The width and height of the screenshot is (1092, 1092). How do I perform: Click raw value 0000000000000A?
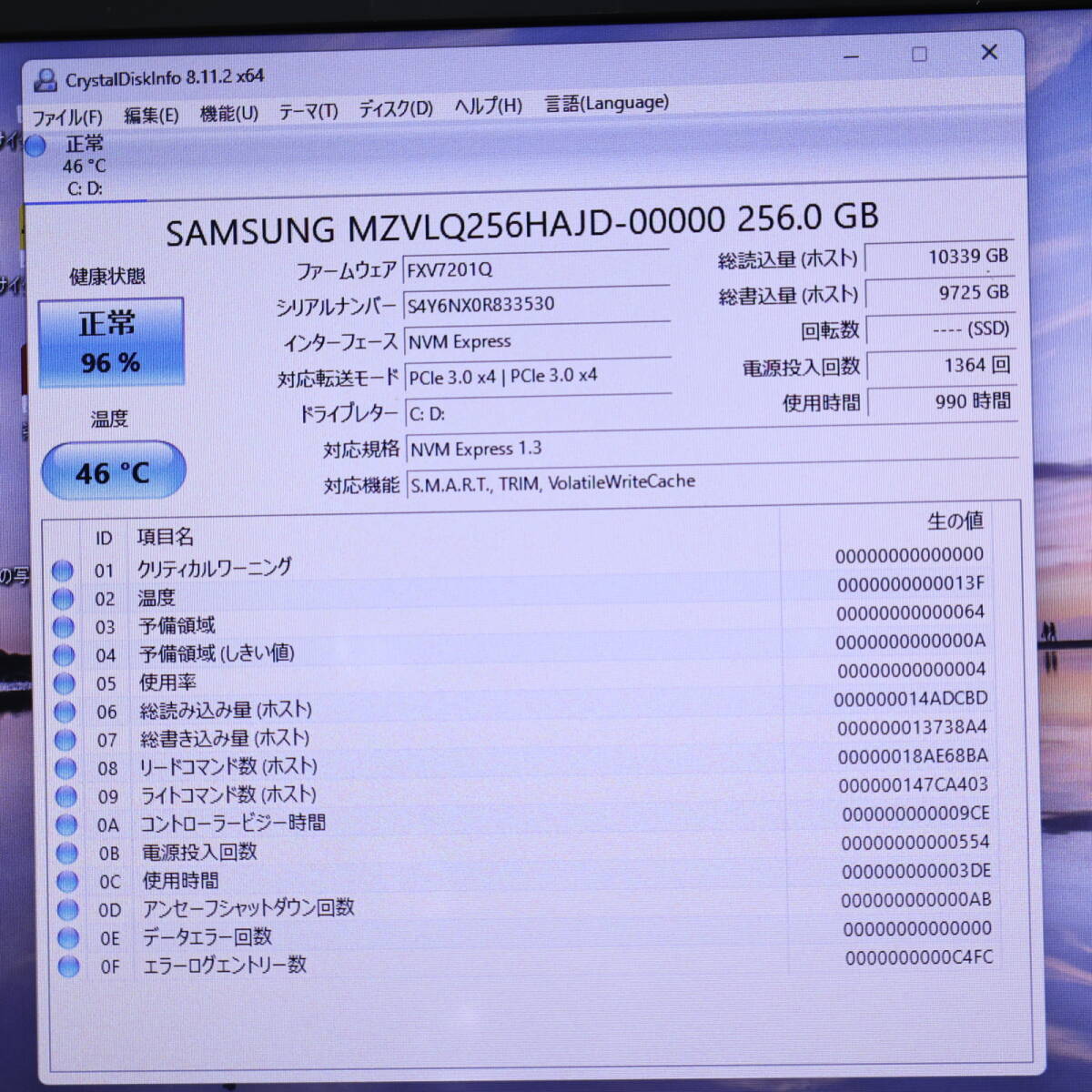tap(911, 642)
